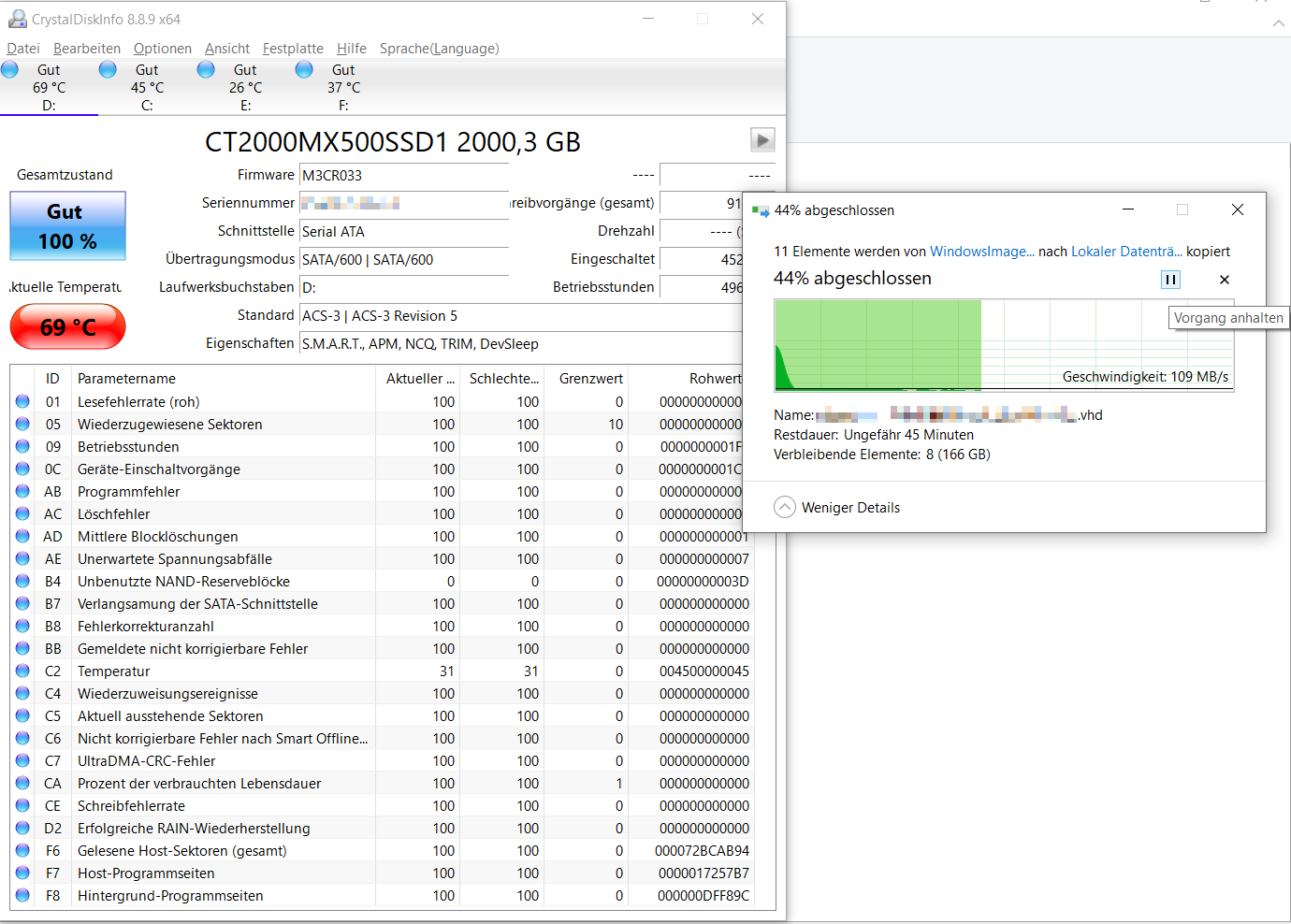This screenshot has width=1291, height=924.
Task: Select drive D: tab with 69 °C
Action: point(49,87)
